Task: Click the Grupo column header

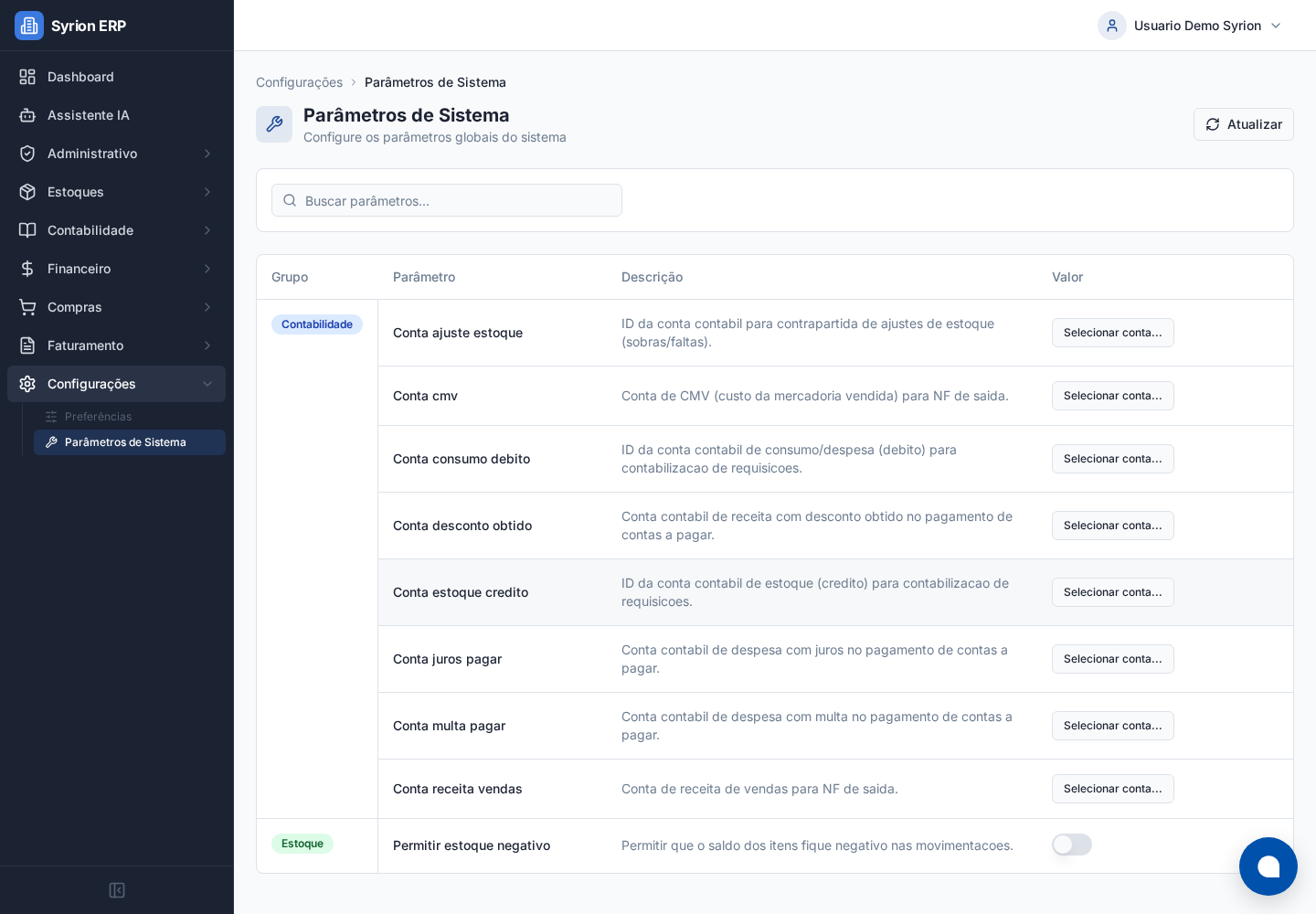Action: pos(290,277)
